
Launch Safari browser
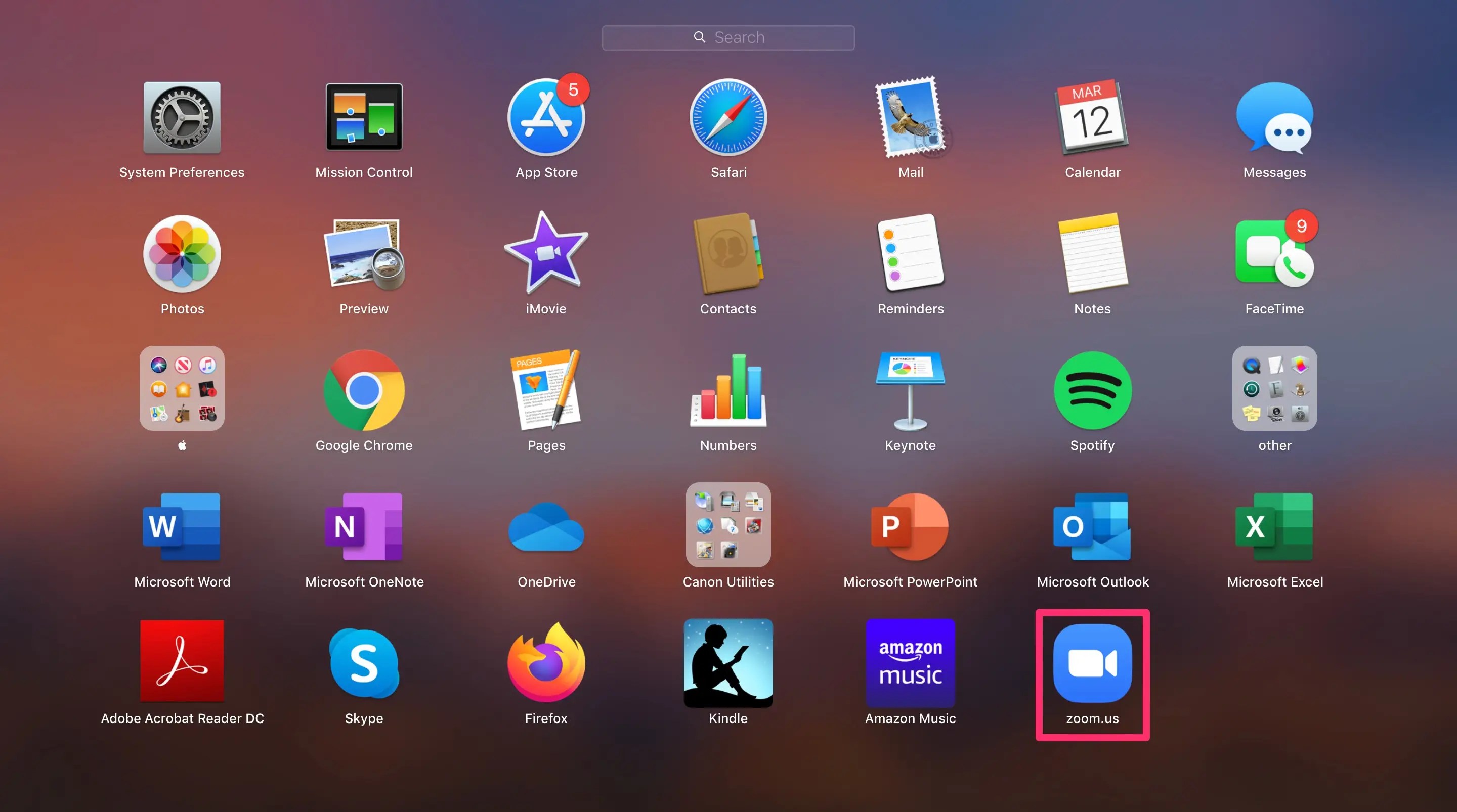(x=728, y=118)
